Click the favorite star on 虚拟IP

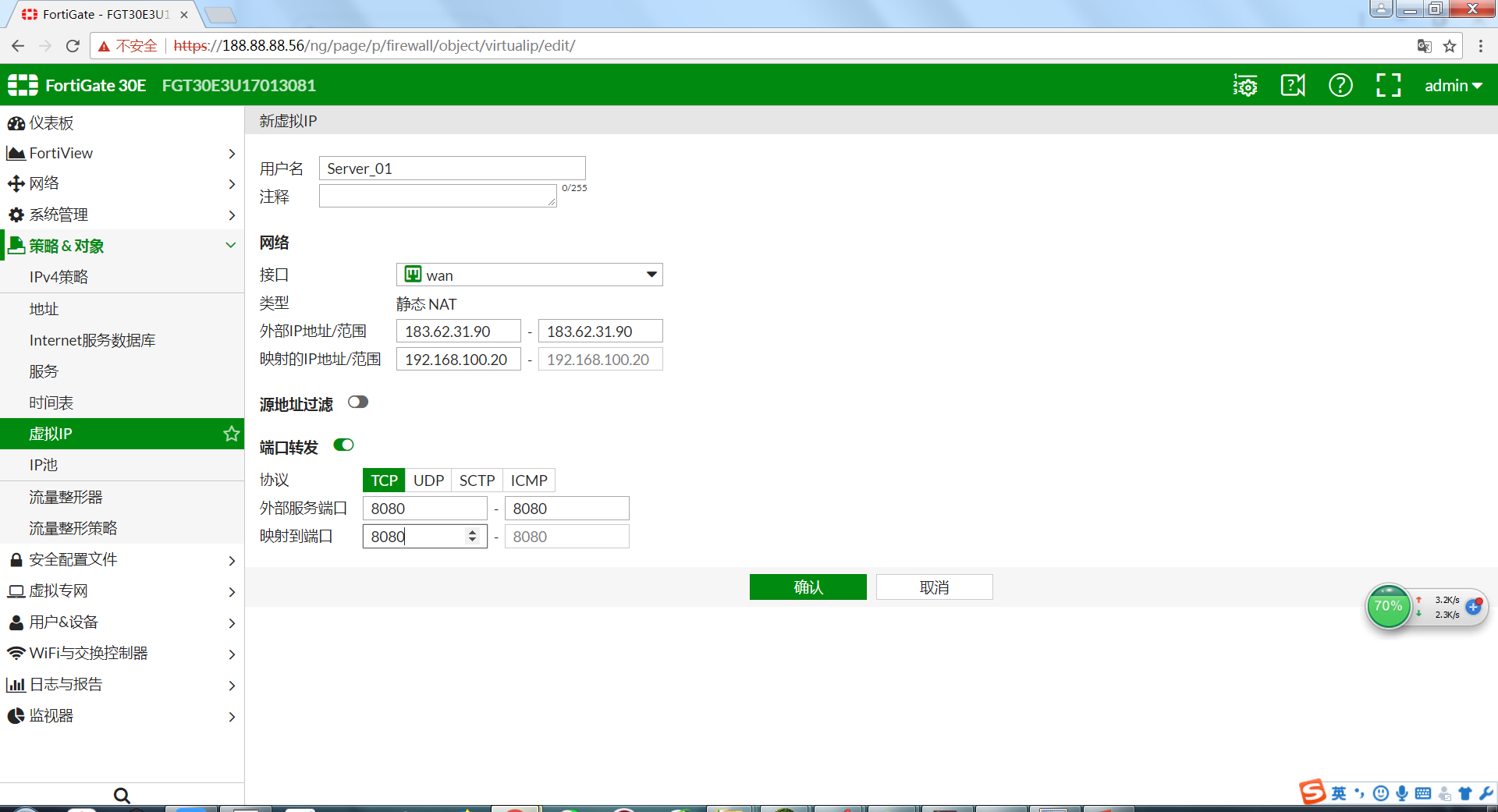(x=232, y=434)
